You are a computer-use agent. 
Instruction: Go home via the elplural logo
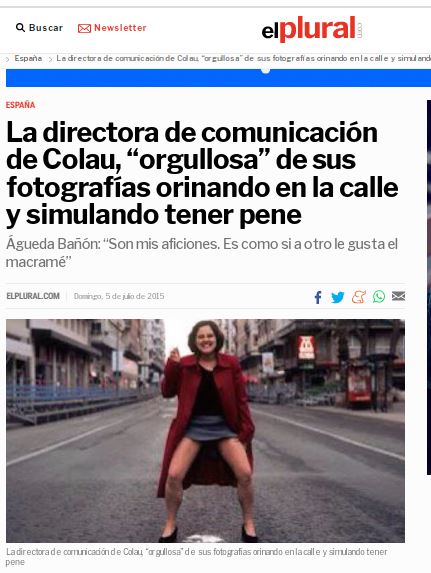coord(311,29)
